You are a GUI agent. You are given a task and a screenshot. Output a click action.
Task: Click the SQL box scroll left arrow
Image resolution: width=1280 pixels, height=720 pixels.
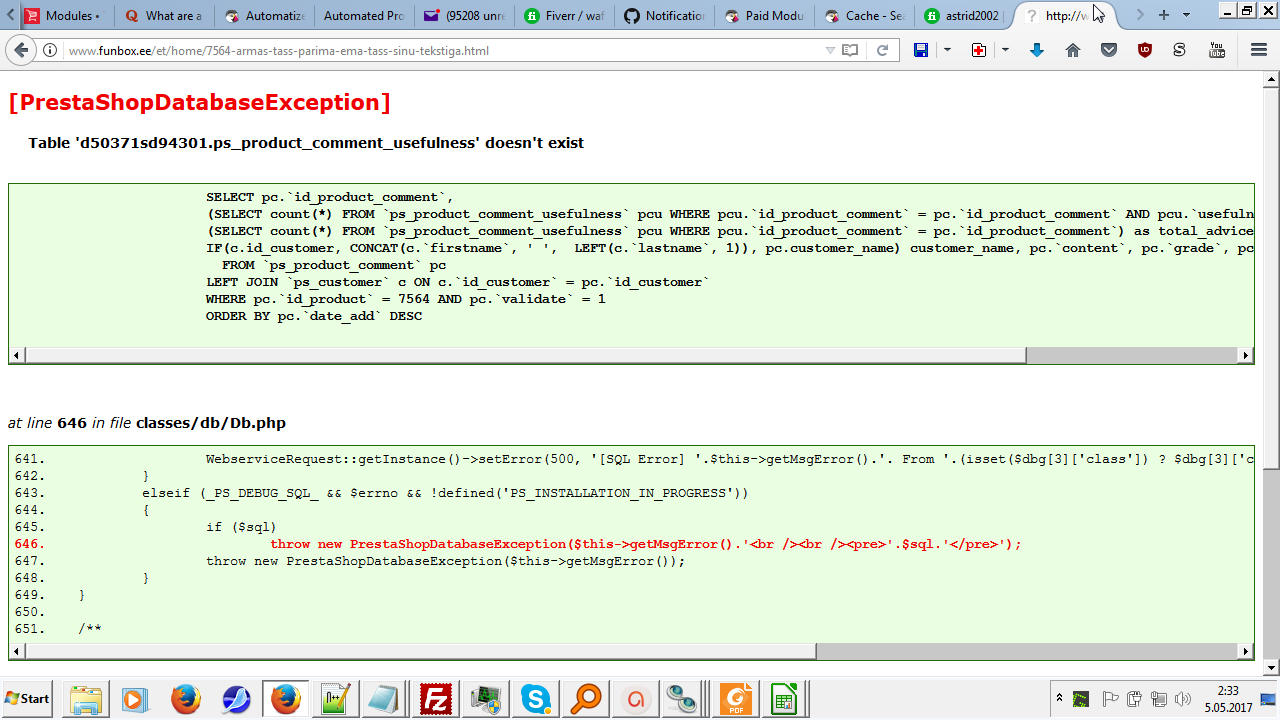(16, 355)
